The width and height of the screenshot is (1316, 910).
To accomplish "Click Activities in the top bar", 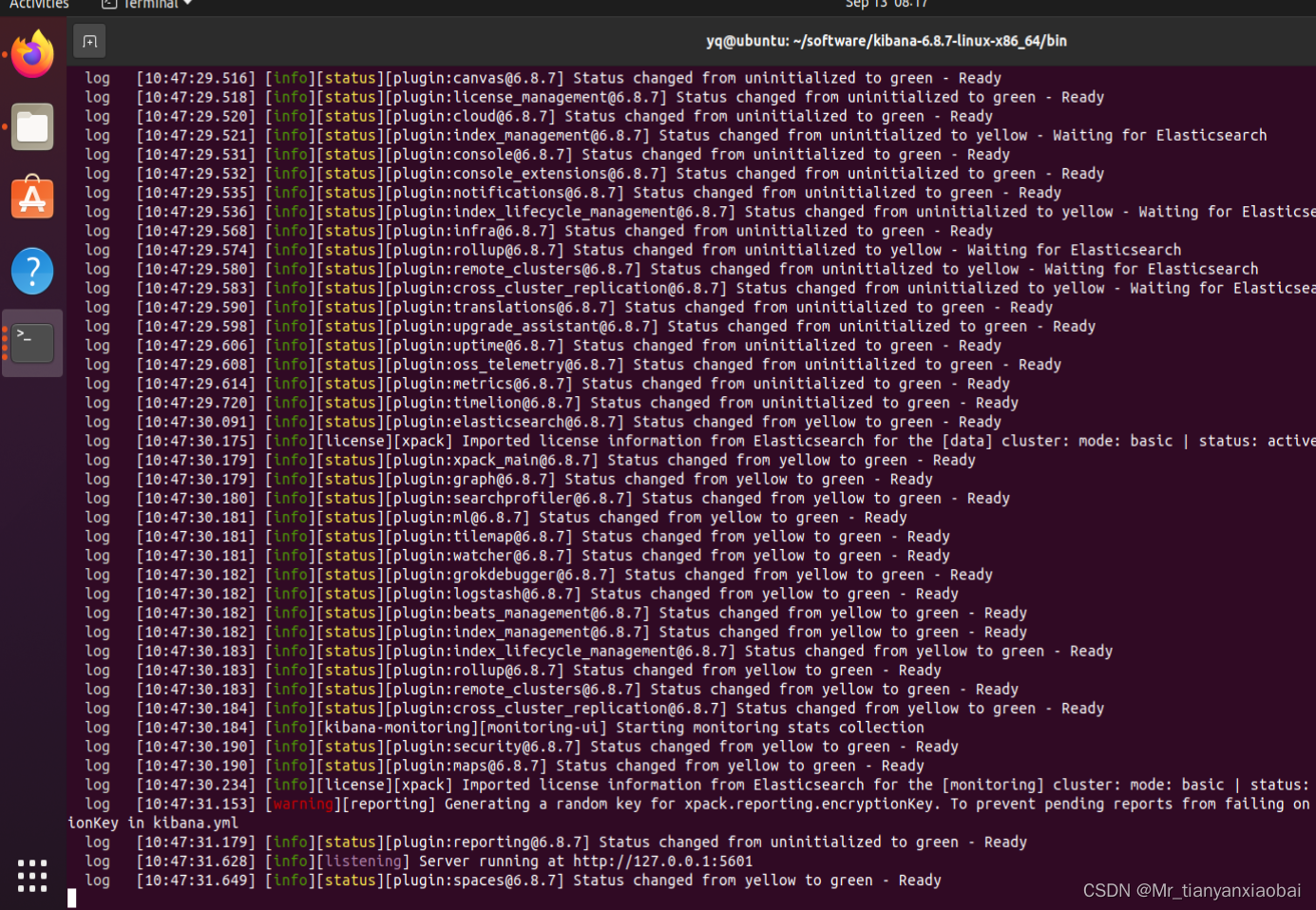I will pyautogui.click(x=39, y=5).
